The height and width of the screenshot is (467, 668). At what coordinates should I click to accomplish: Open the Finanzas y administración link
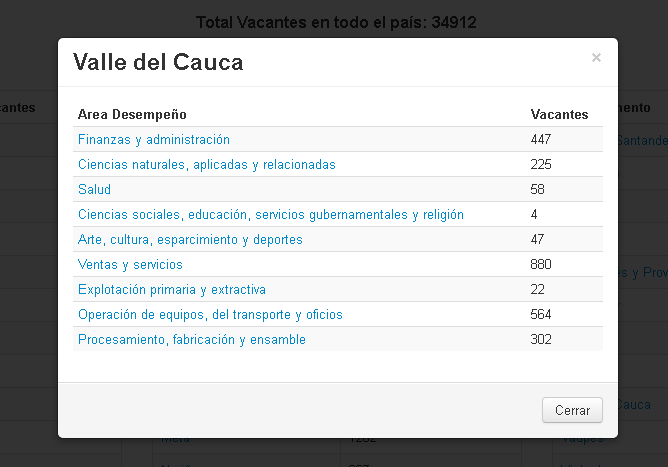[154, 140]
